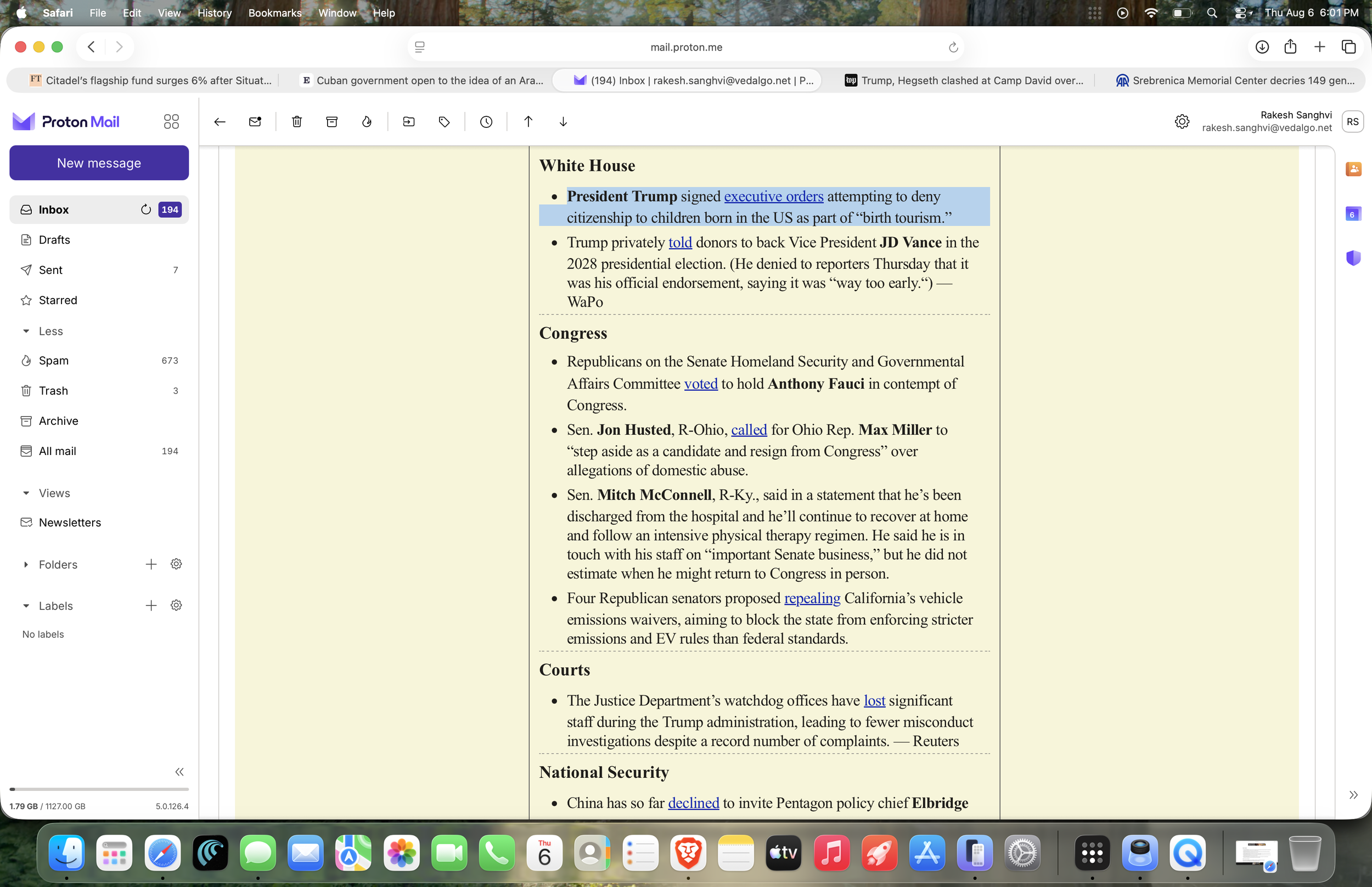Refresh the Inbox folder
This screenshot has width=1372, height=887.
(x=145, y=210)
